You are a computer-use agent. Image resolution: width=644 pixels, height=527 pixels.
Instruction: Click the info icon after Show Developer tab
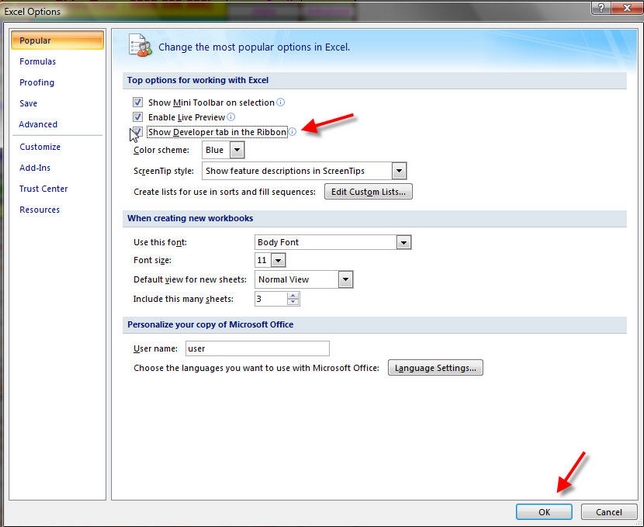(293, 132)
